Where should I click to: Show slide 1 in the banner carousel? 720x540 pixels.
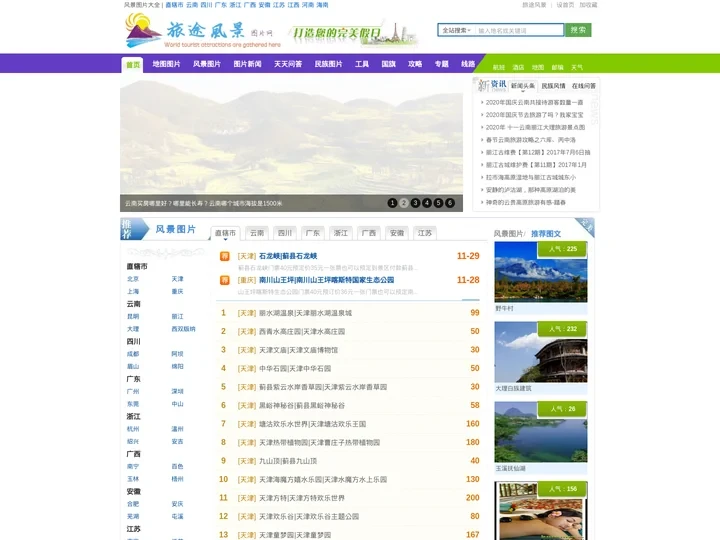(392, 202)
